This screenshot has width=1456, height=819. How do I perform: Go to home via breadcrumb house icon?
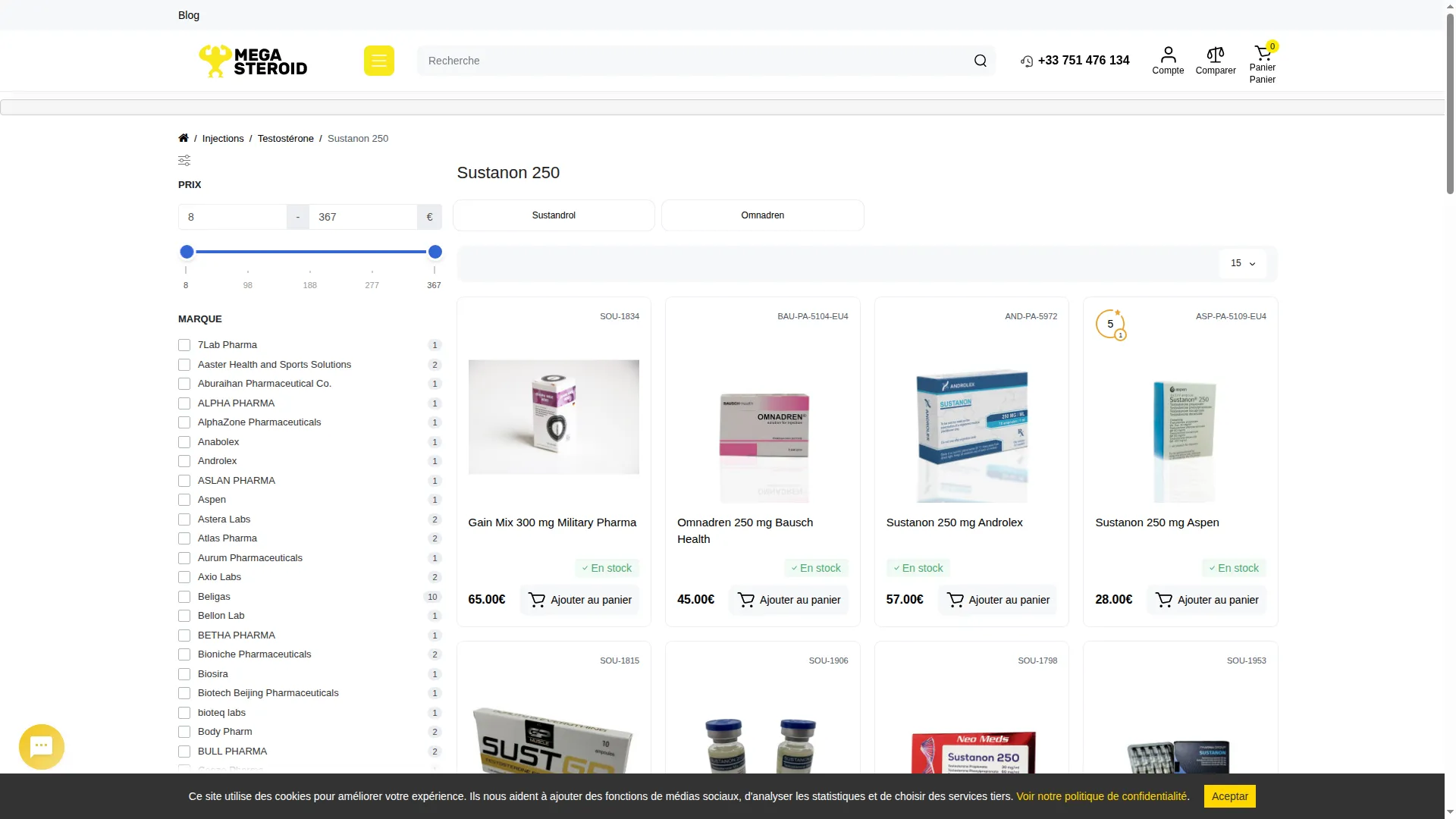pos(184,138)
